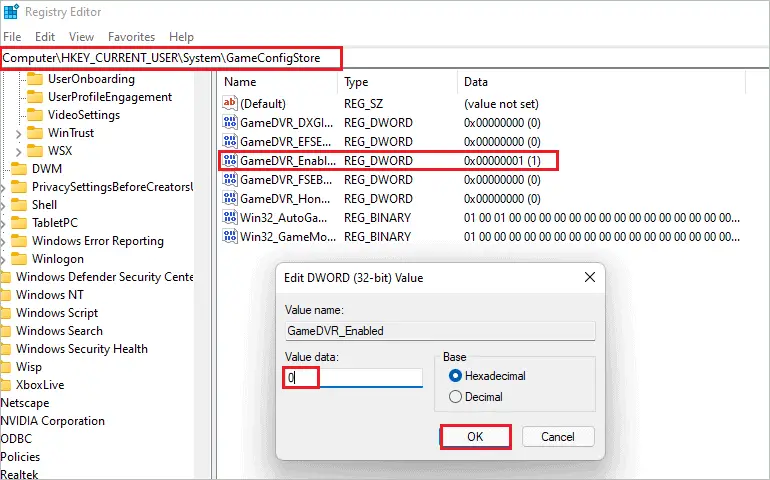Select the GameDVR_Enabl value icon
This screenshot has width=770, height=480.
click(229, 161)
